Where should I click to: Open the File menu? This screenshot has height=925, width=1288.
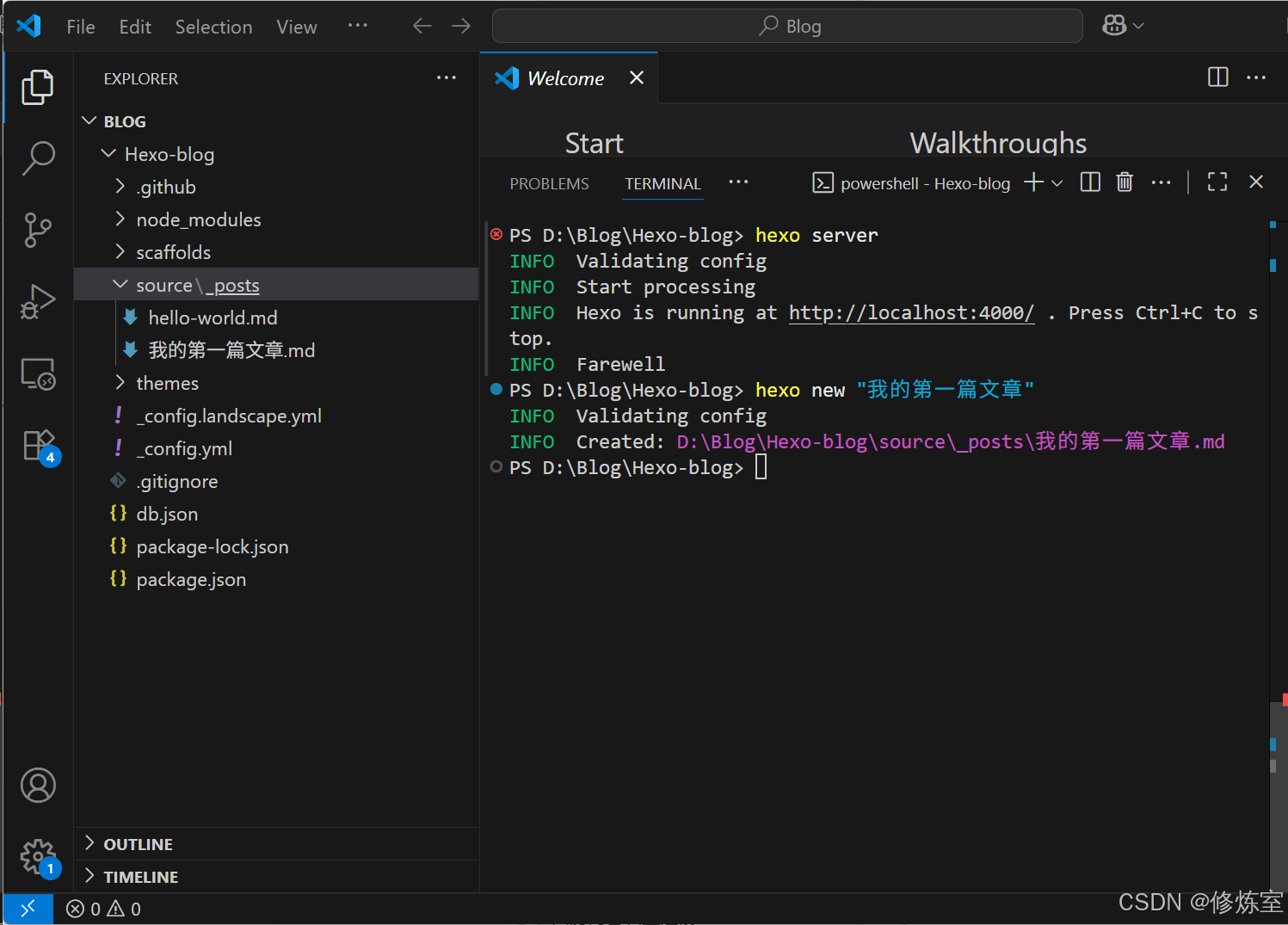[81, 27]
